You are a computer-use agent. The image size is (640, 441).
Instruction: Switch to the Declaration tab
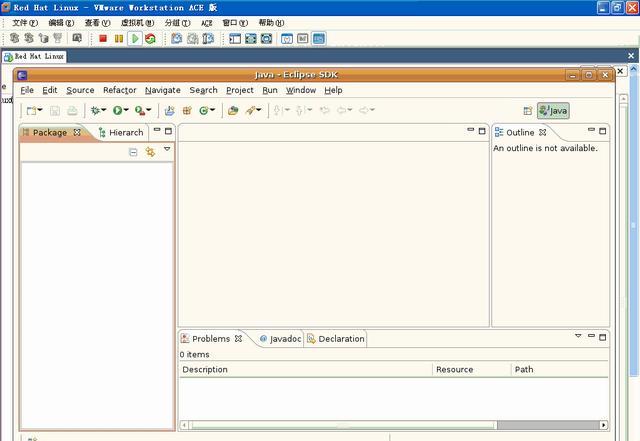336,339
